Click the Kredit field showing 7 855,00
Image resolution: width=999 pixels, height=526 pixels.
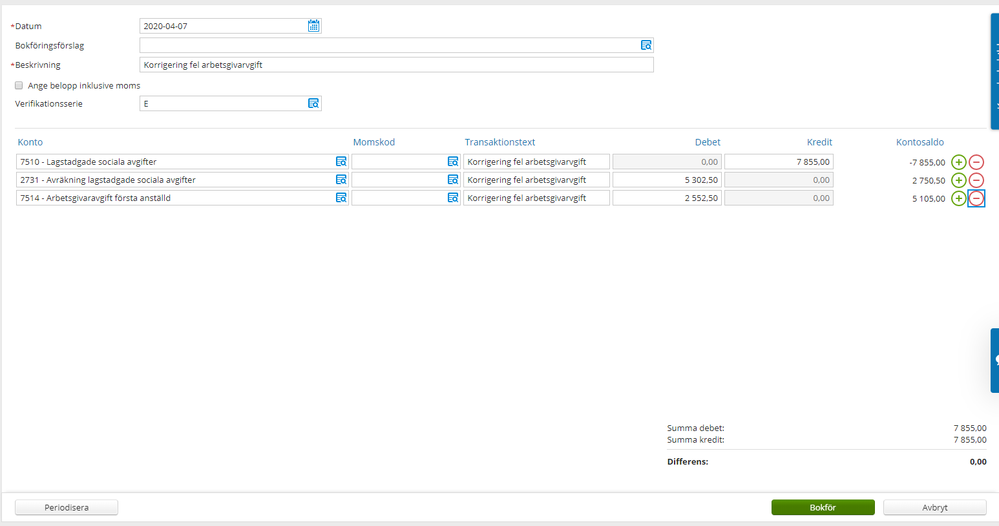(x=779, y=162)
